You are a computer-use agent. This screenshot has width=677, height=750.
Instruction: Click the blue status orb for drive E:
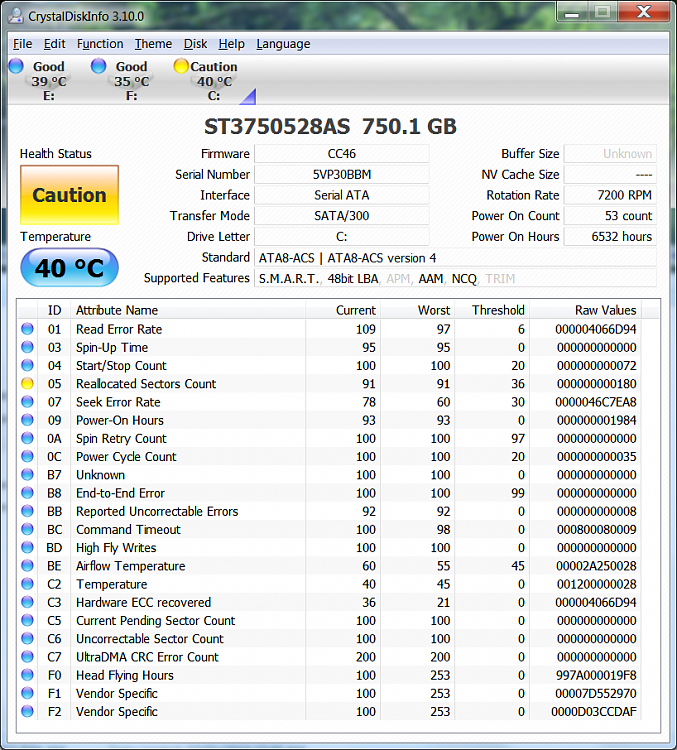click(16, 66)
